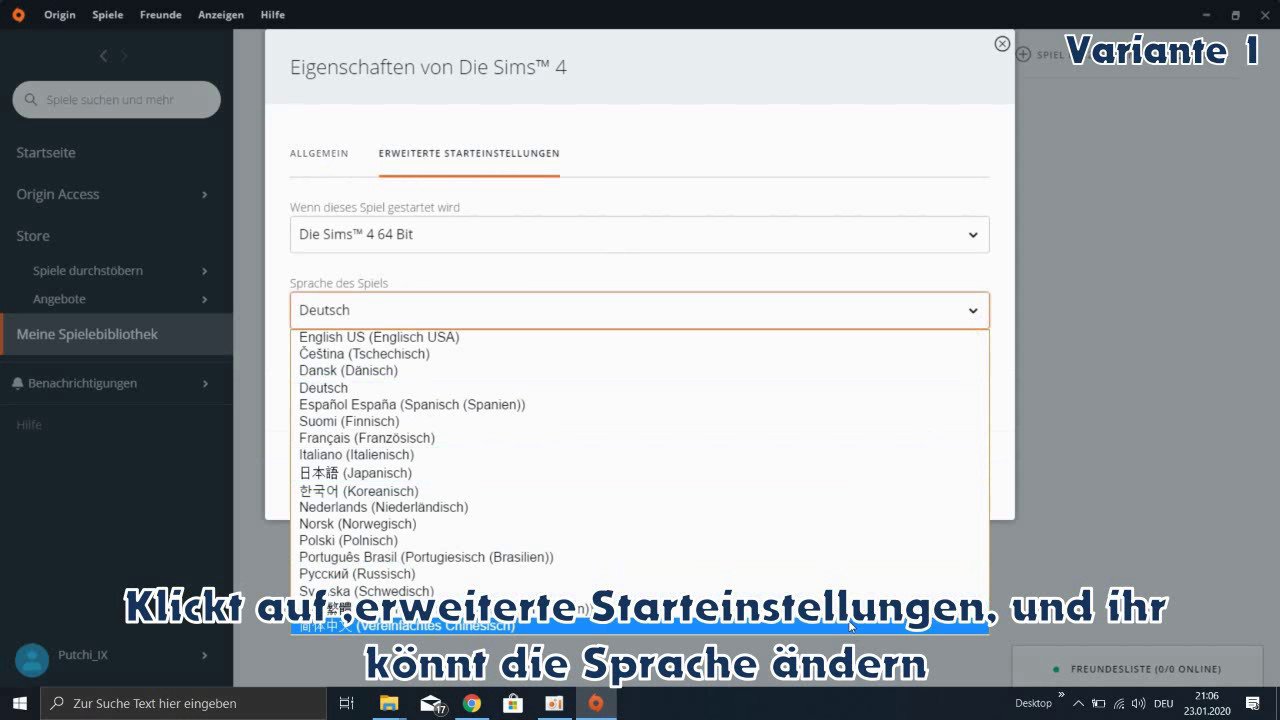Open the Origin menu
1280x720 pixels.
60,15
